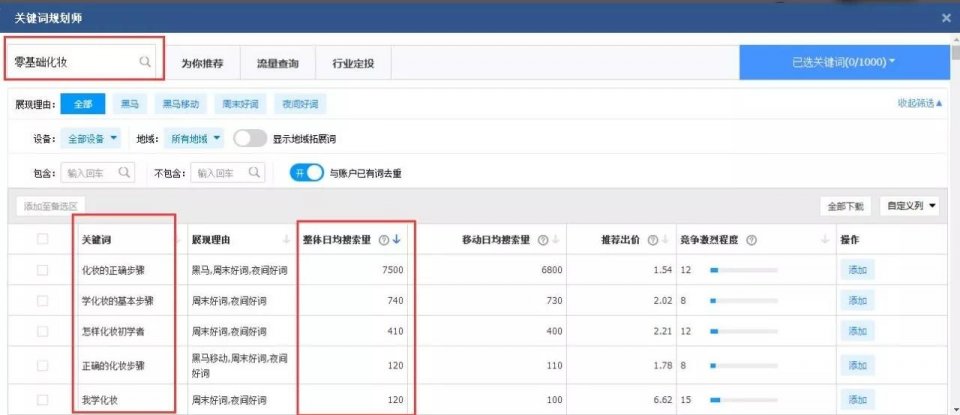
Task: Click 添加 button for 学化妆的基本步骤
Action: [858, 300]
